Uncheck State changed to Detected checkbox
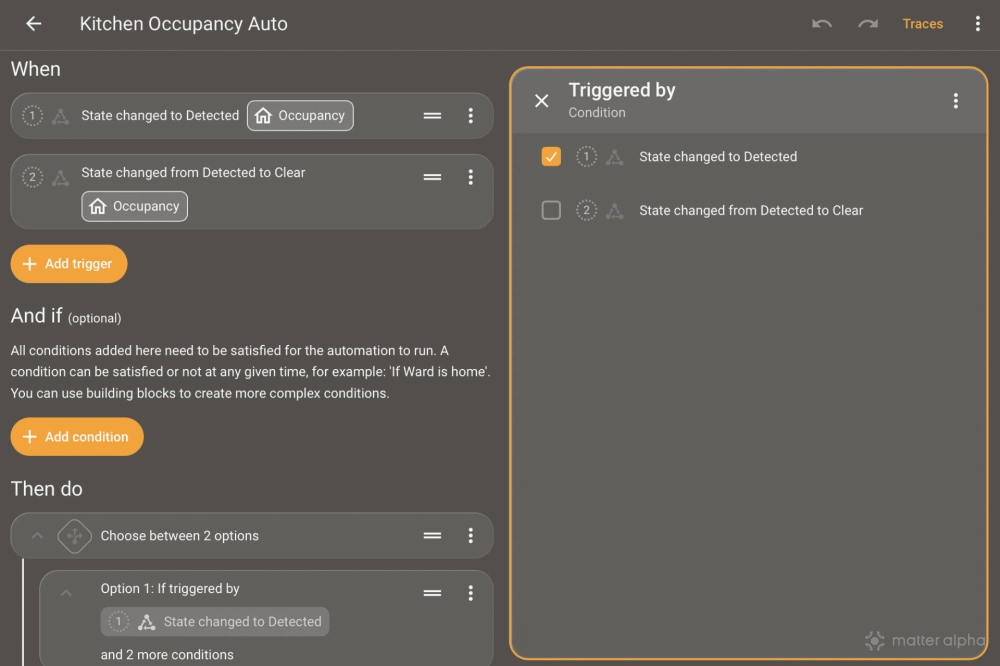The width and height of the screenshot is (1000, 666). [x=551, y=156]
